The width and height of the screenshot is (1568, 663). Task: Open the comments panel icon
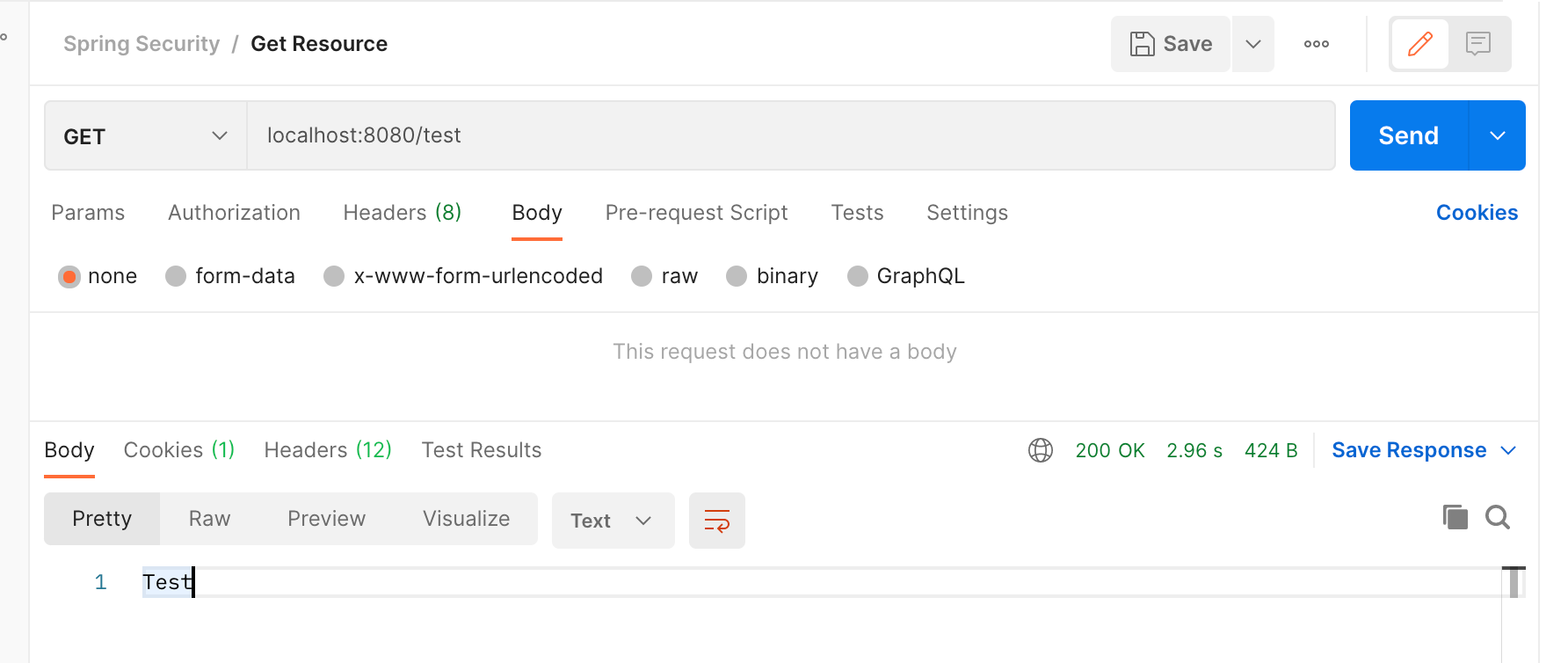point(1478,44)
